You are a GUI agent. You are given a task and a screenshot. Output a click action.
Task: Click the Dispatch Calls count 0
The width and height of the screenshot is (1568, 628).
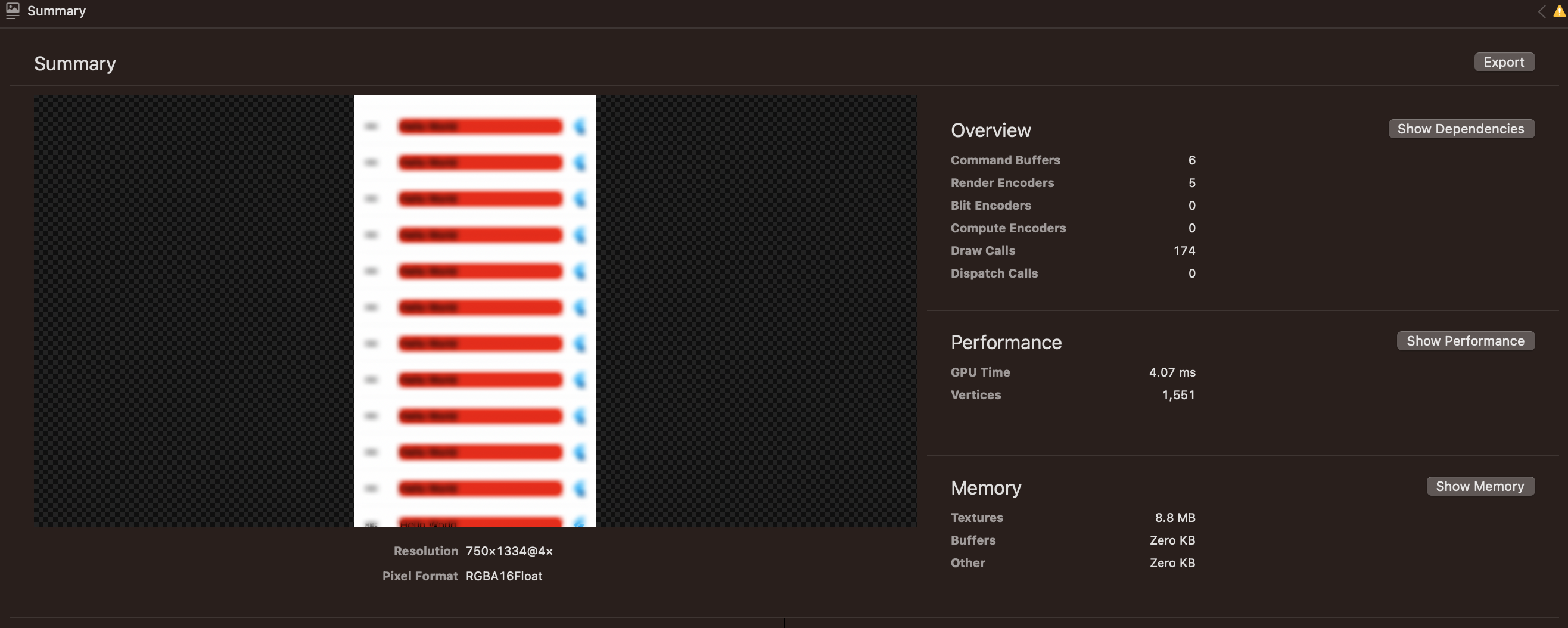coord(1191,273)
